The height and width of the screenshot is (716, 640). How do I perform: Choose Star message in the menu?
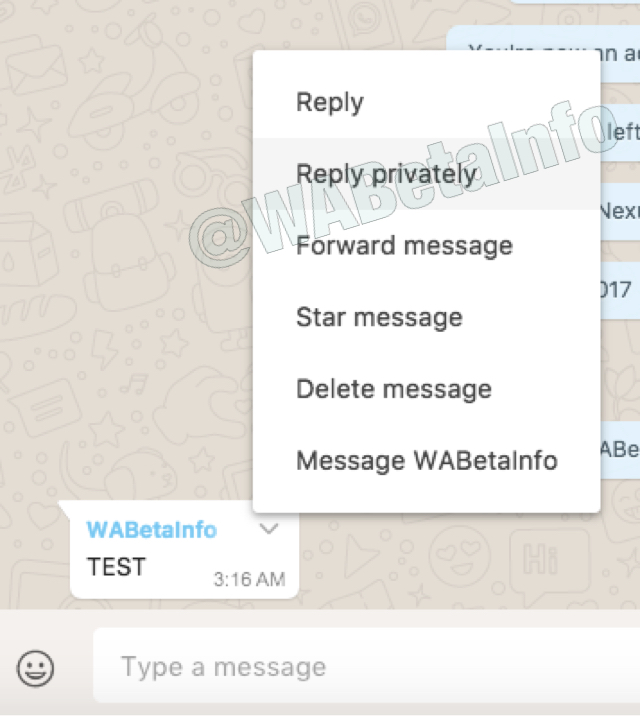click(426, 317)
